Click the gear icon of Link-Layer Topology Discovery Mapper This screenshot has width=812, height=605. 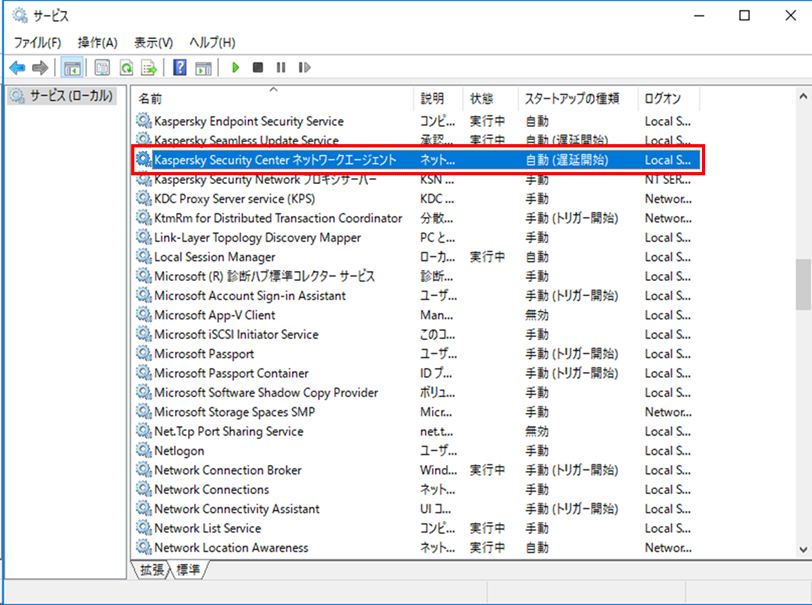coord(143,237)
